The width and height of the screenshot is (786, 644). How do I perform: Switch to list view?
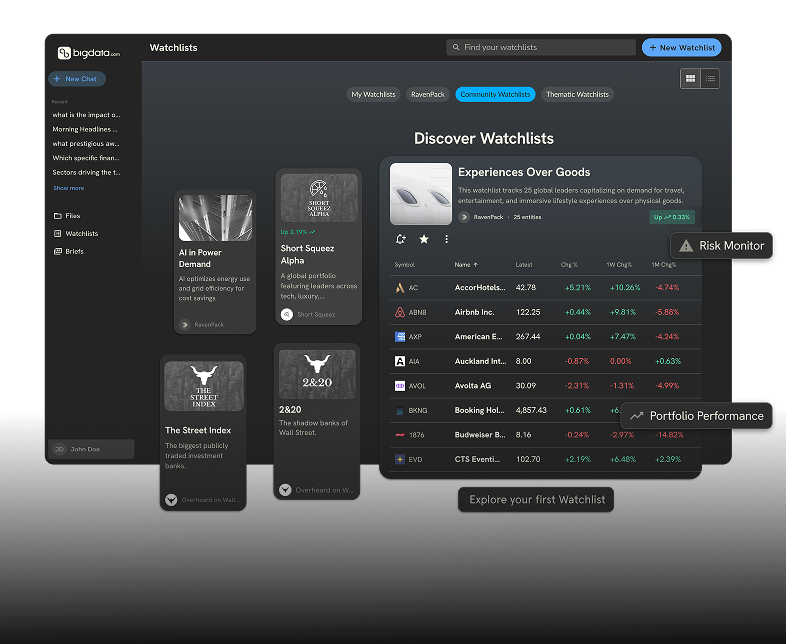click(x=710, y=78)
